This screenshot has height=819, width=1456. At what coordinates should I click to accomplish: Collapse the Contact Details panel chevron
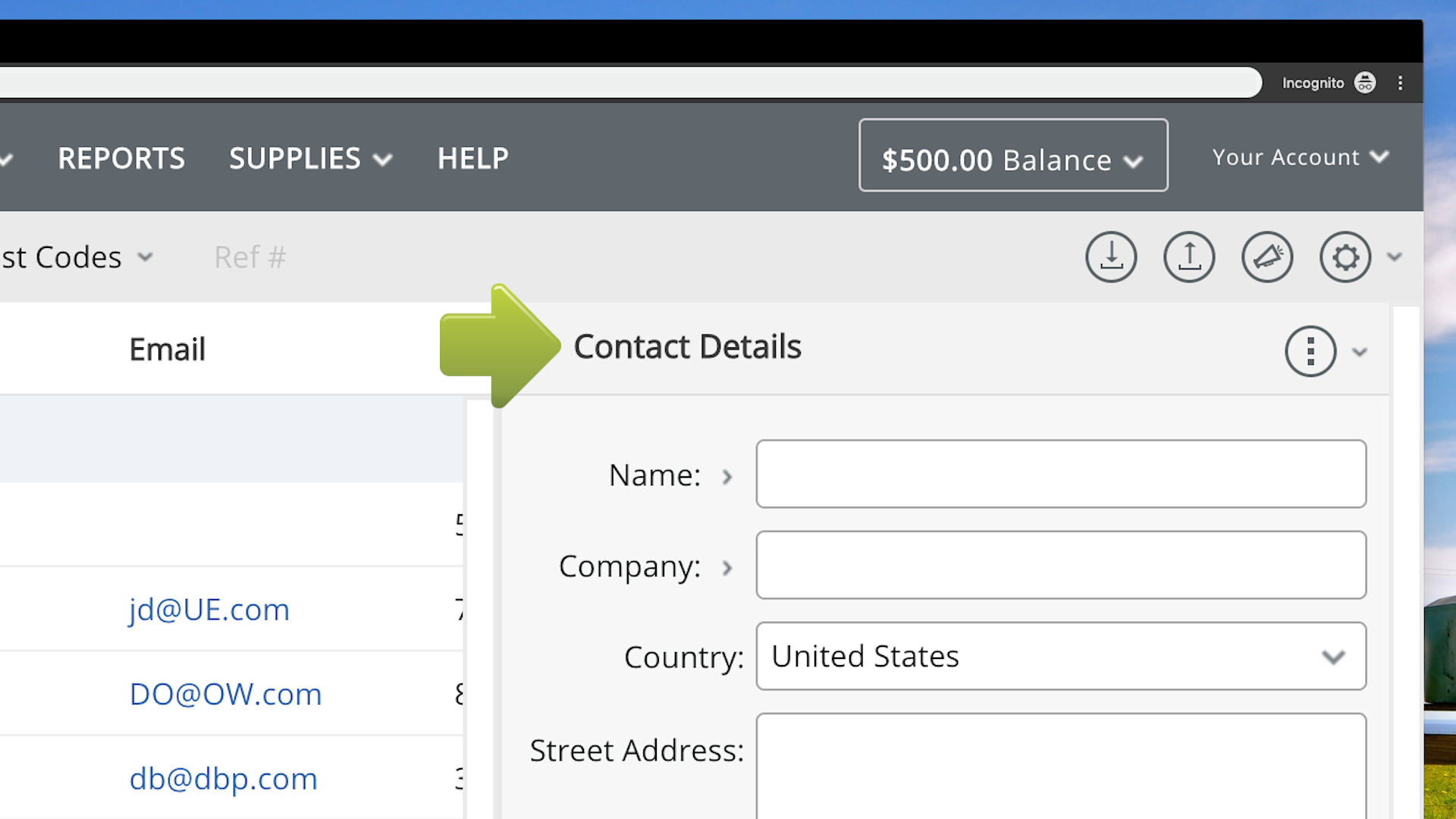(1360, 352)
